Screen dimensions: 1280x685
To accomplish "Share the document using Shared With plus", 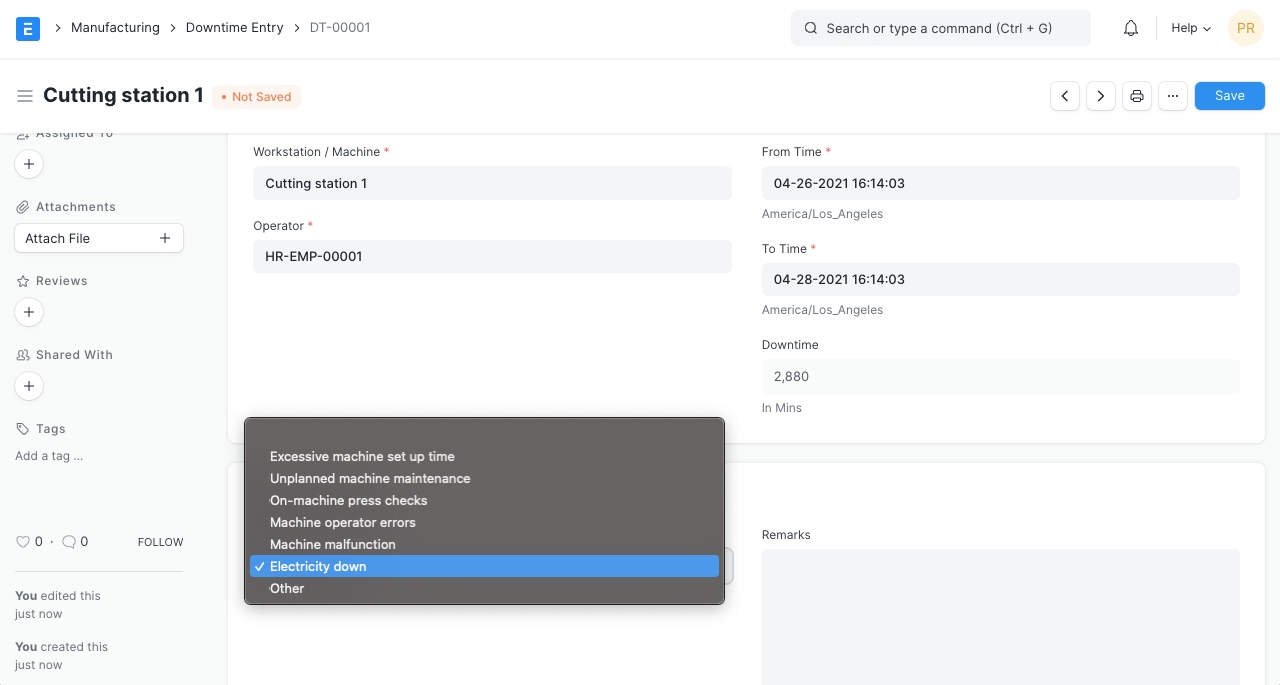I will [x=29, y=386].
